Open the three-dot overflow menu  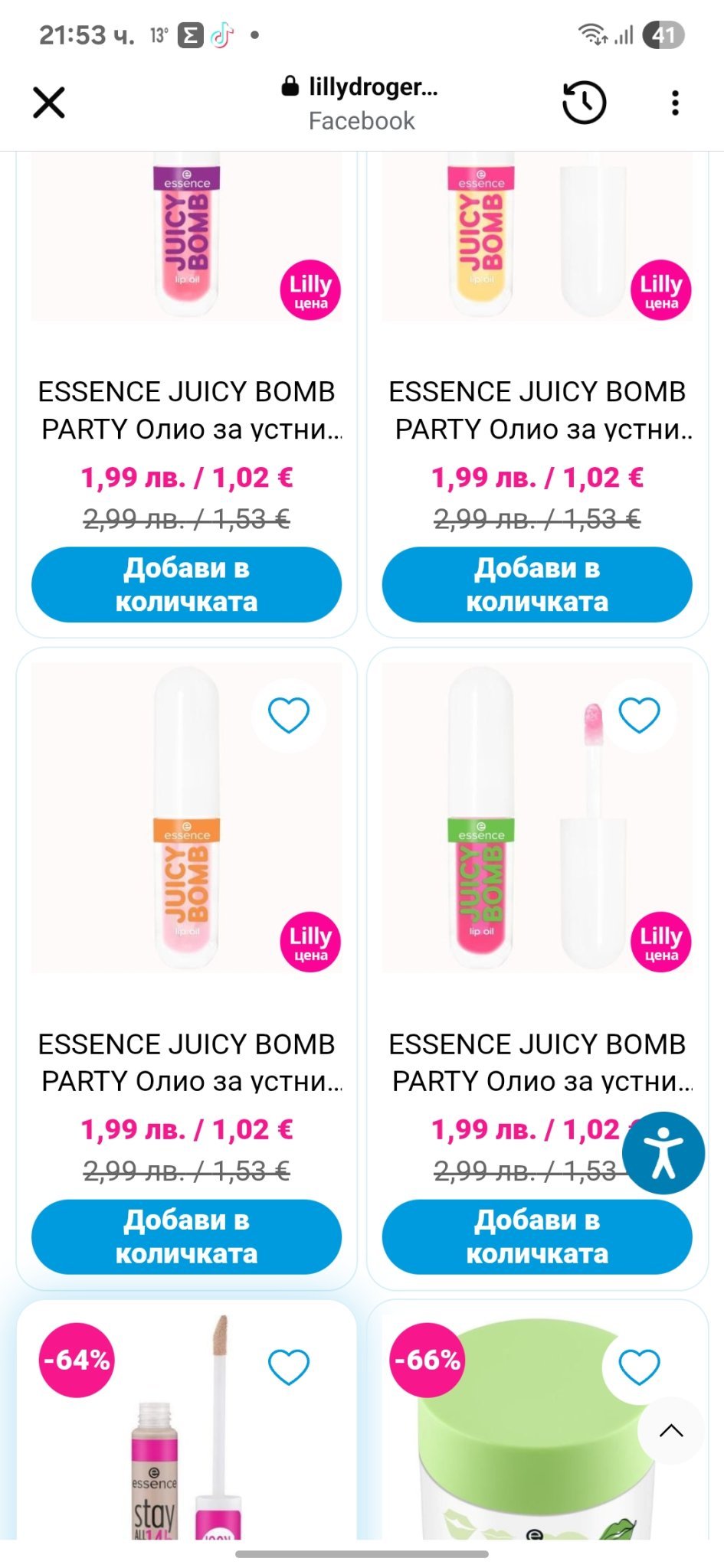click(x=674, y=103)
